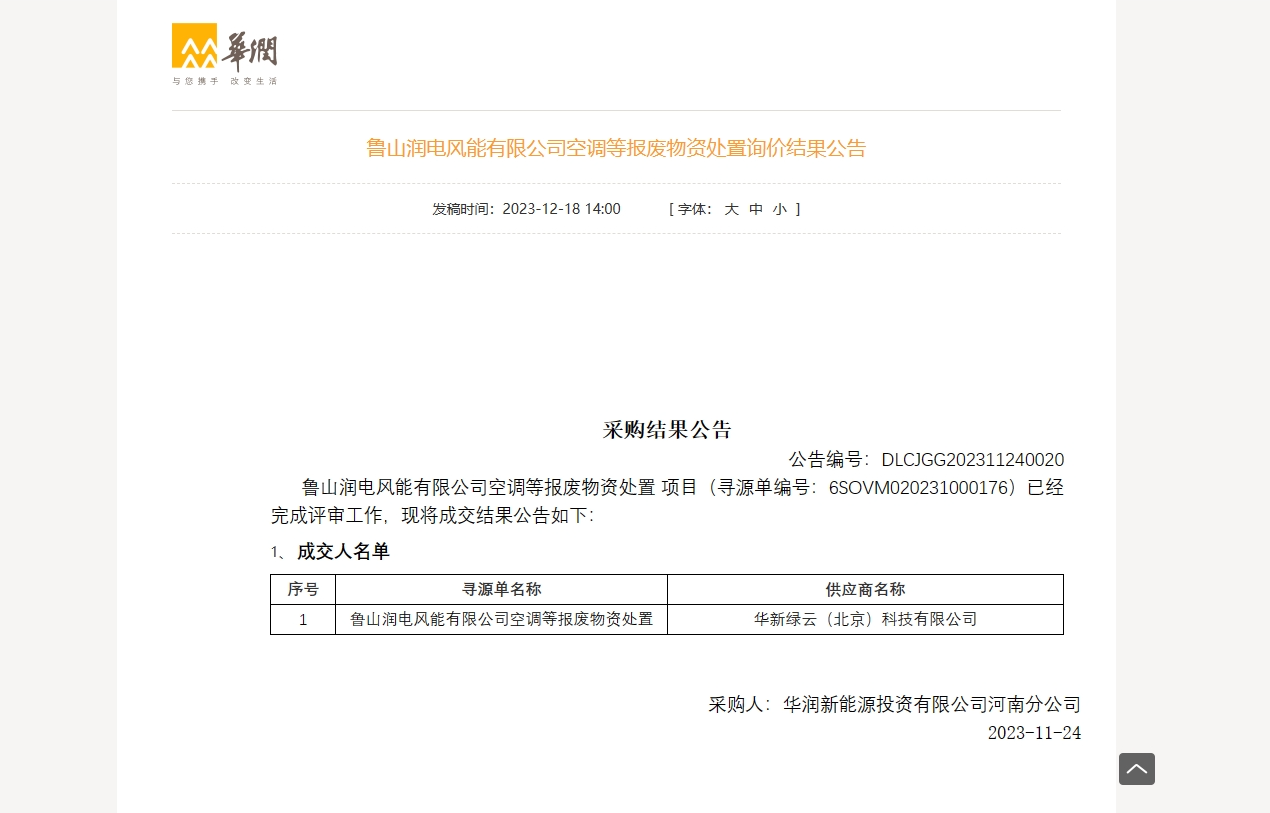This screenshot has height=813, width=1270.
Task: Set font size to 中 (medium)
Action: point(756,209)
